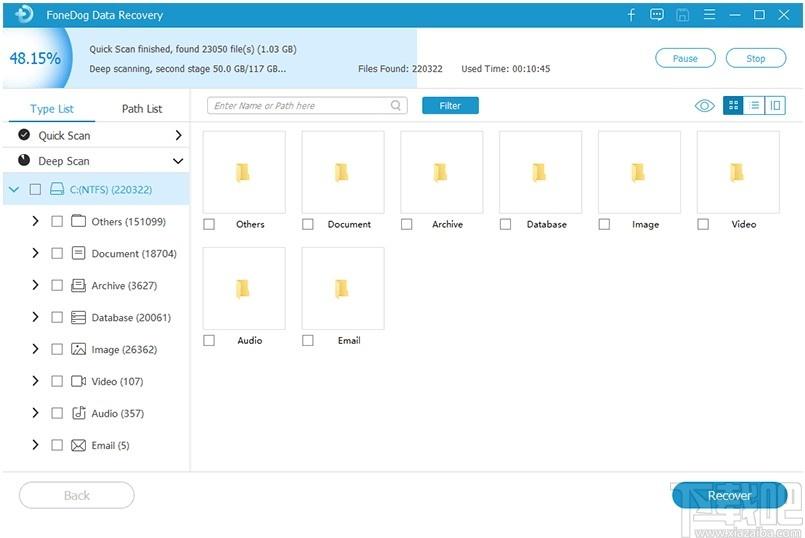Image resolution: width=805 pixels, height=538 pixels.
Task: Expand the Database (20061) tree node
Action: pos(35,317)
